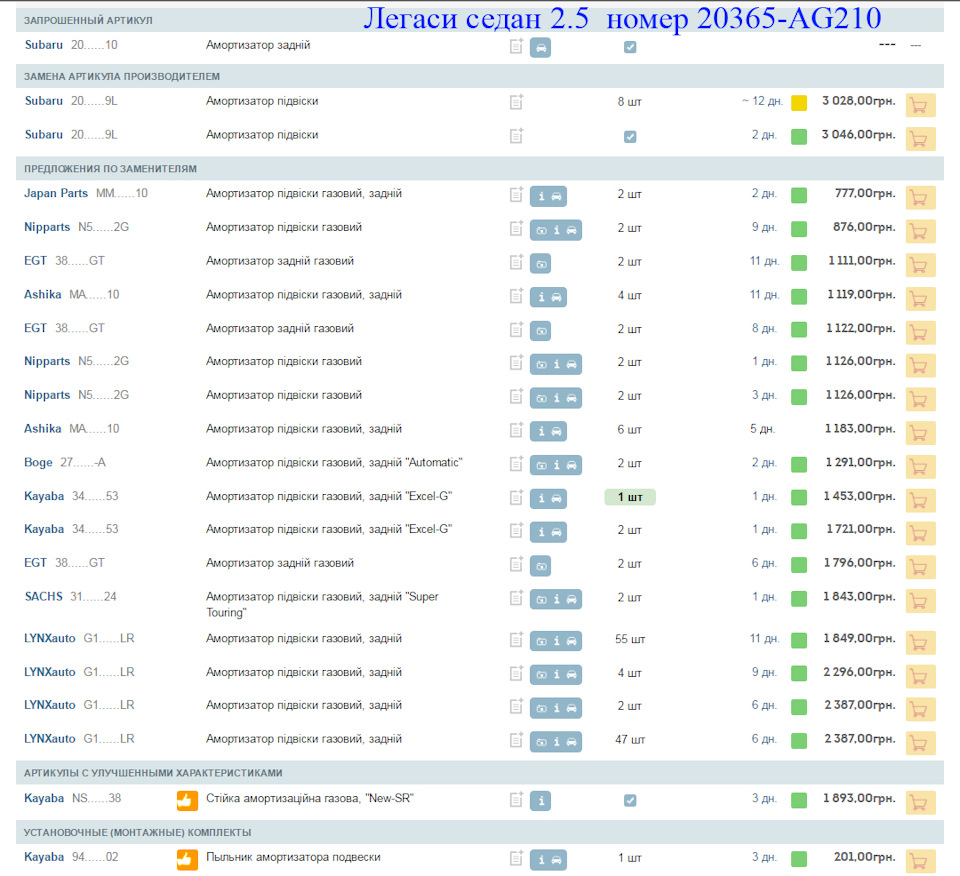
Task: Open info badge in SACHS row
Action: pos(556,599)
